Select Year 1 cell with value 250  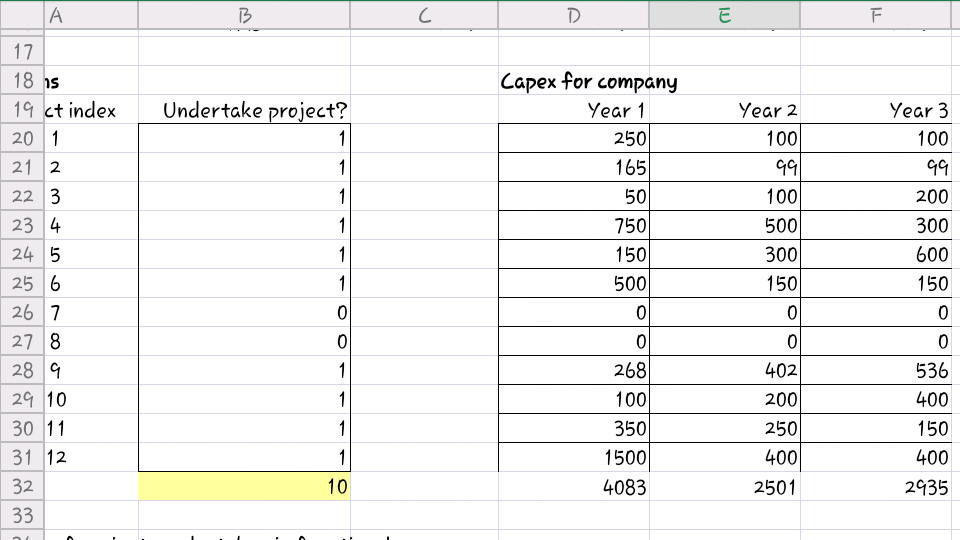tap(574, 138)
